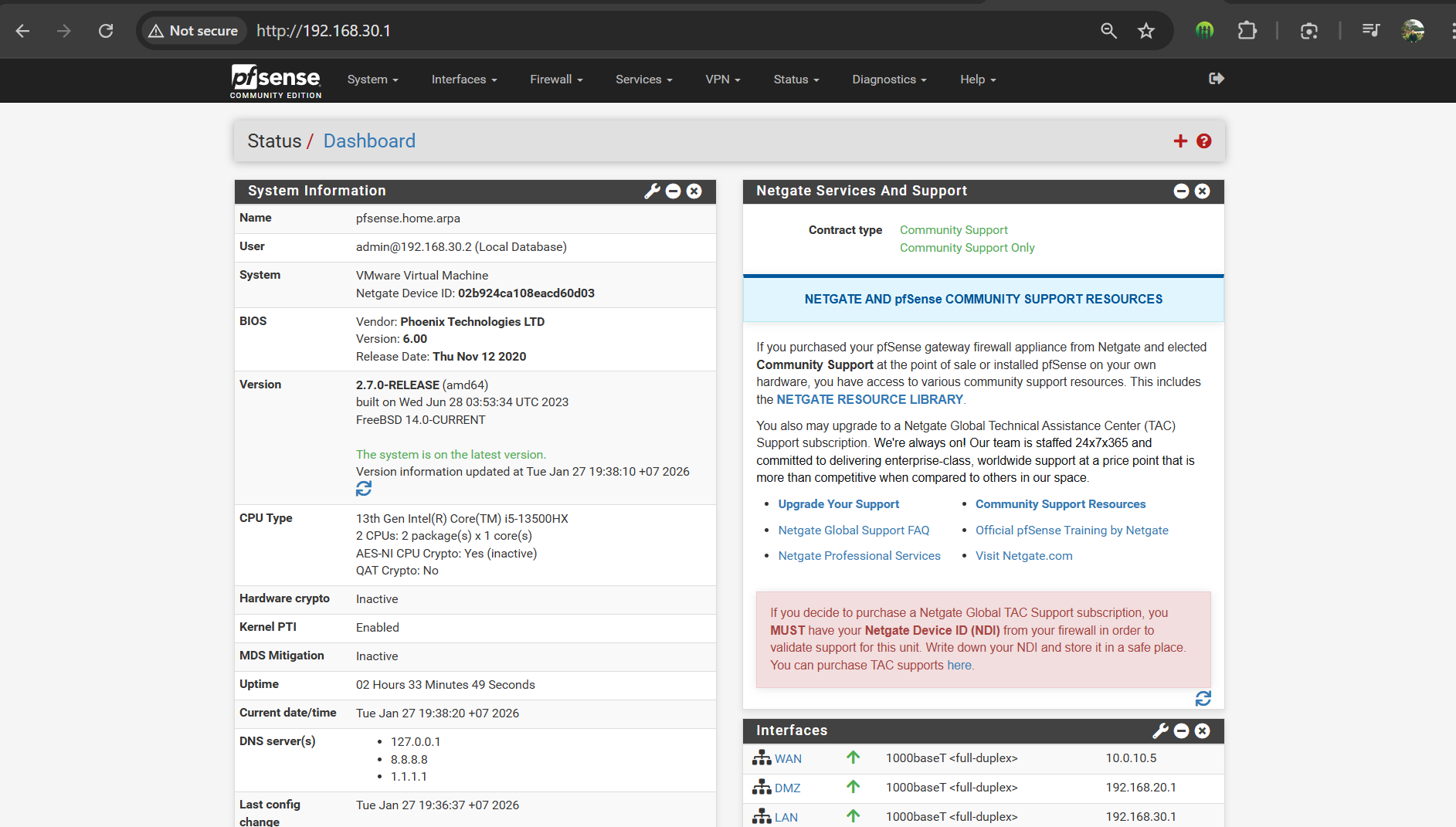Minimize the Netgate Services And Support widget
The image size is (1456, 827).
(x=1181, y=191)
